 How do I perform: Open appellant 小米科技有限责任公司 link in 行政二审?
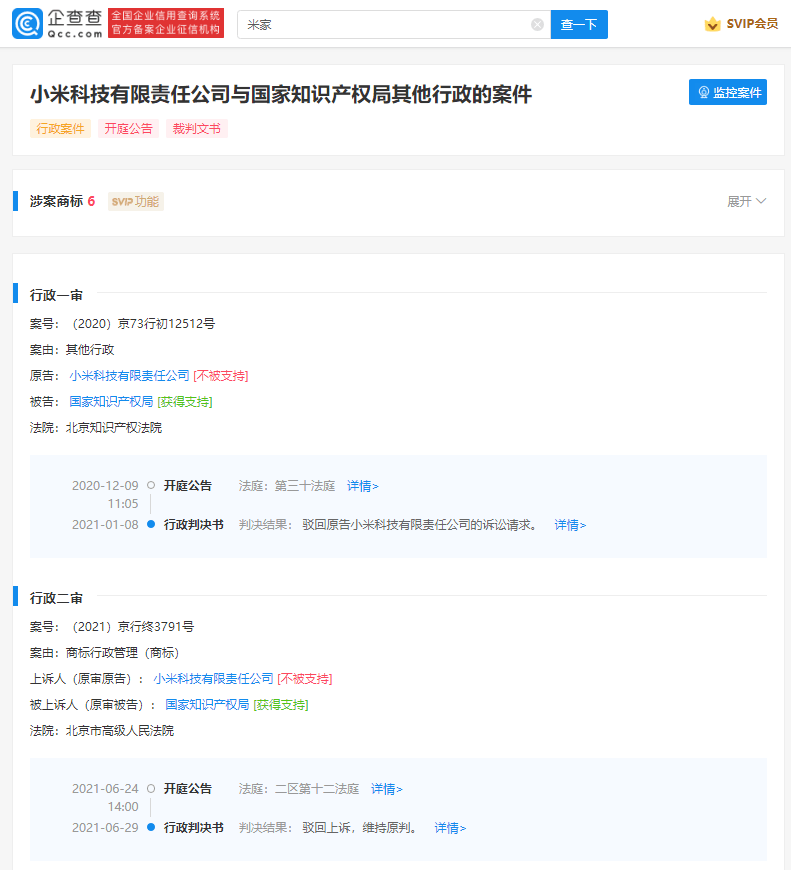tap(214, 679)
